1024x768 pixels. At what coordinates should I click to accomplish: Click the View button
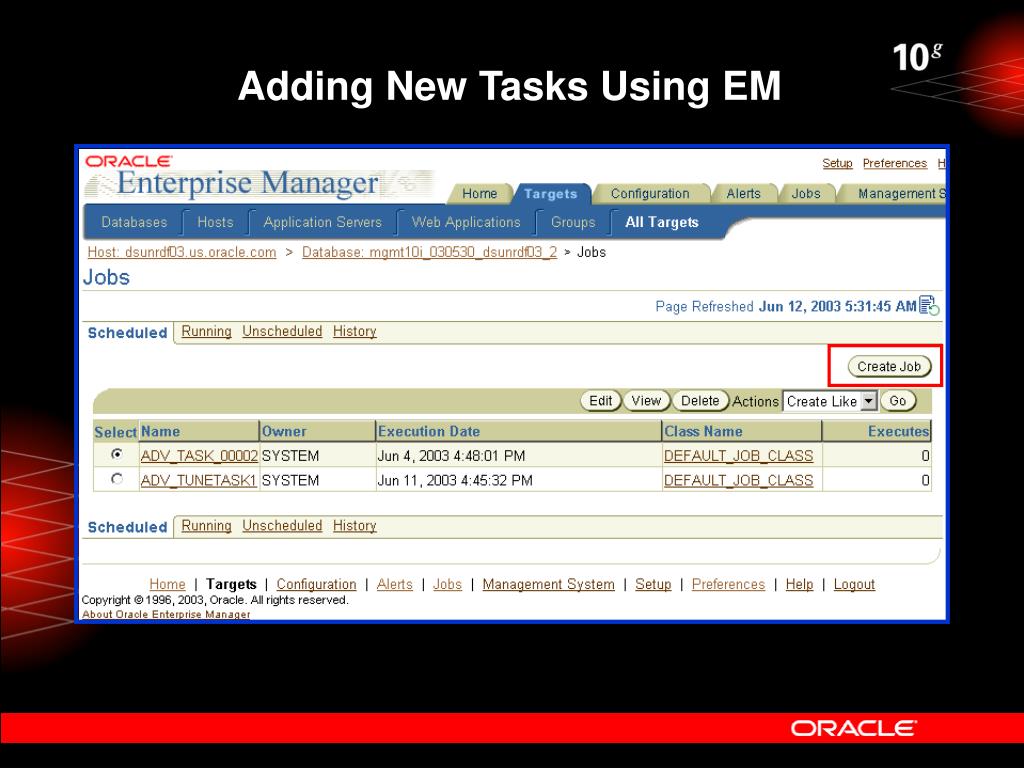(x=646, y=401)
